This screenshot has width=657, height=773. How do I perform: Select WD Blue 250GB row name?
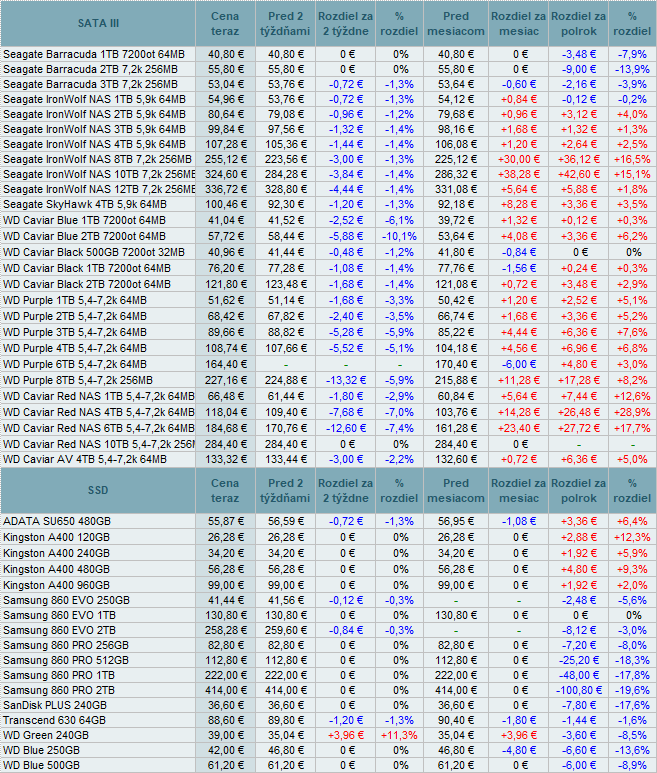[x=41, y=750]
